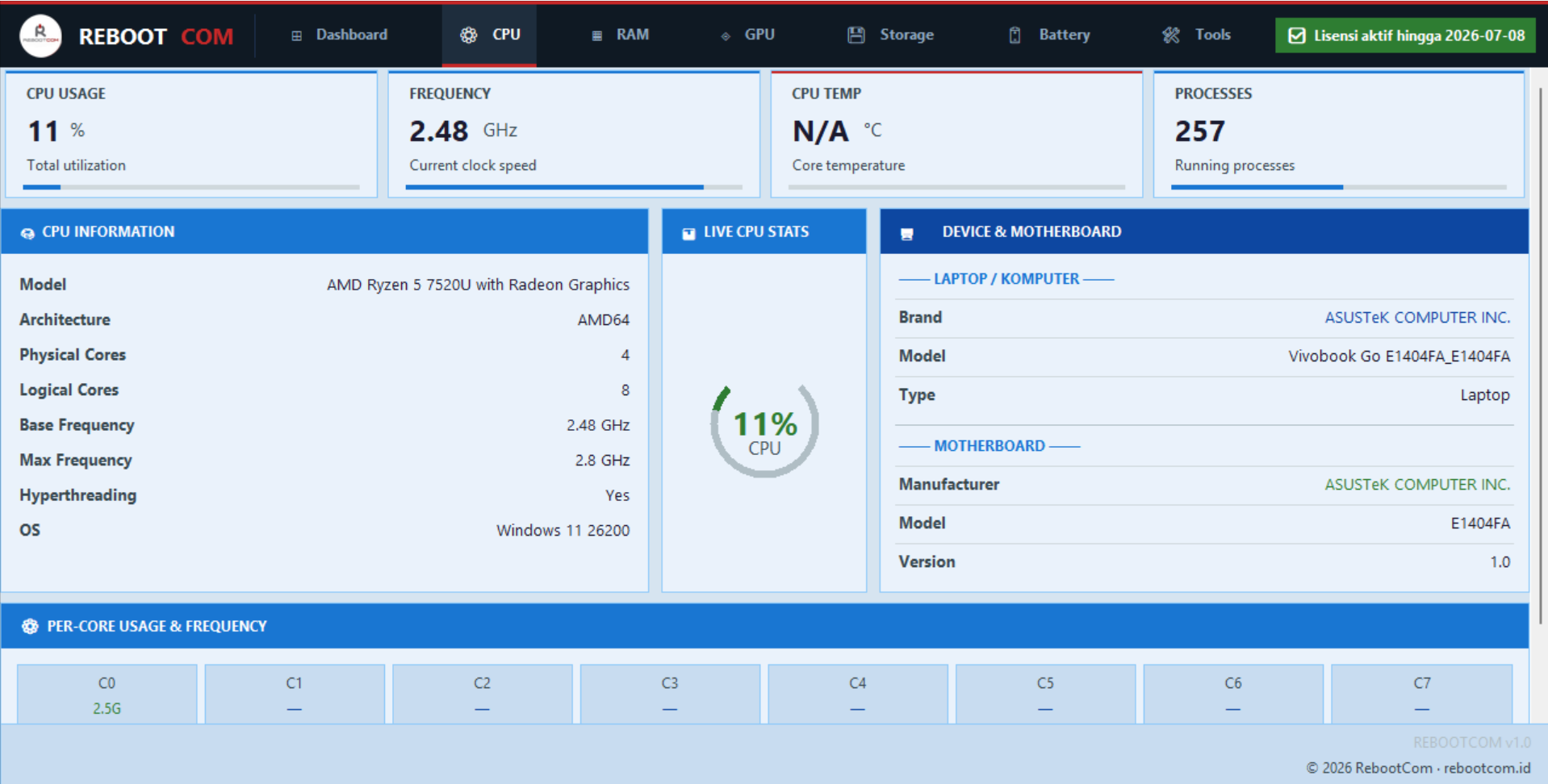Click the Dashboard grid icon
Viewport: 1548px width, 784px height.
pyautogui.click(x=297, y=35)
